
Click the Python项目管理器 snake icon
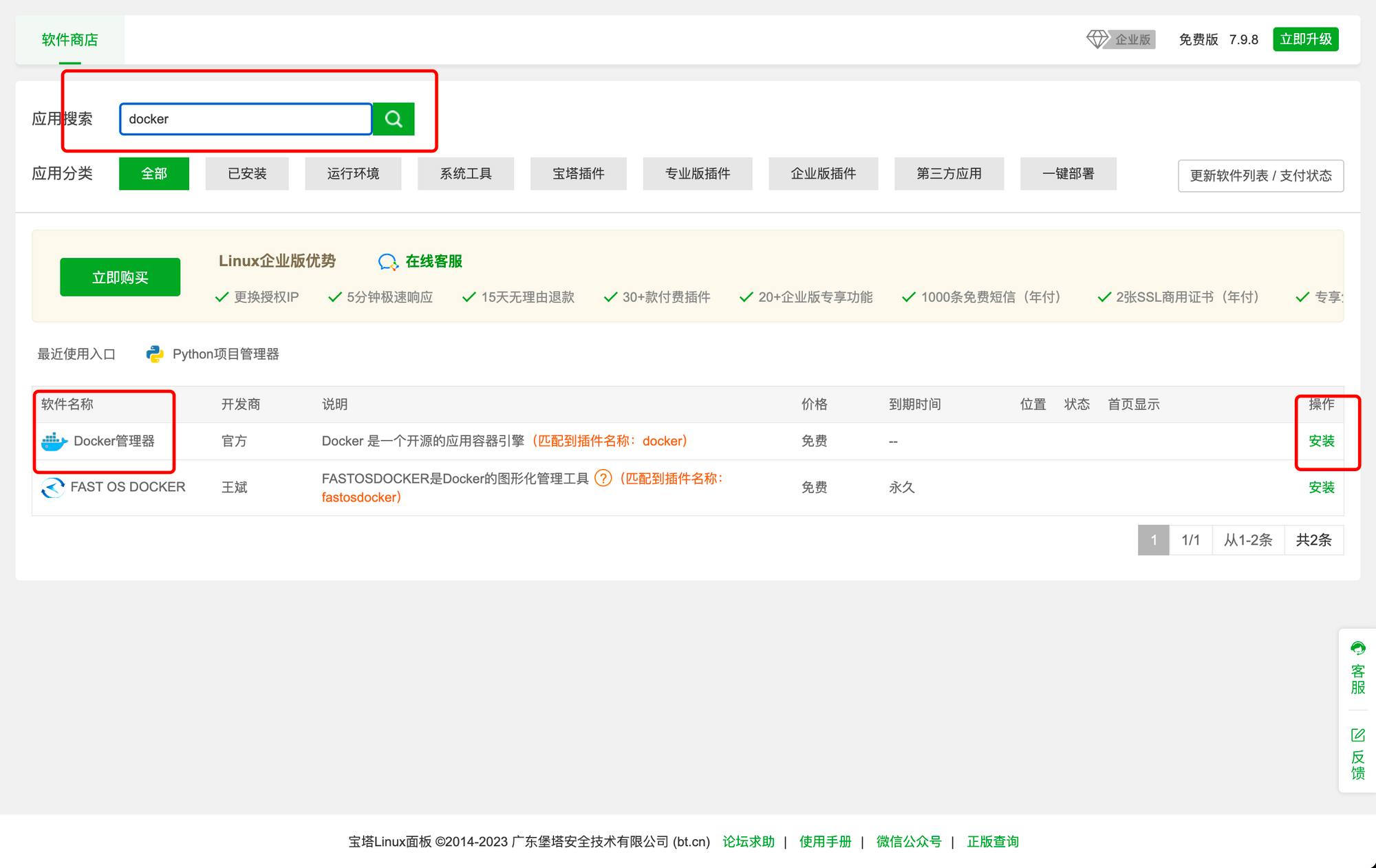[x=155, y=354]
